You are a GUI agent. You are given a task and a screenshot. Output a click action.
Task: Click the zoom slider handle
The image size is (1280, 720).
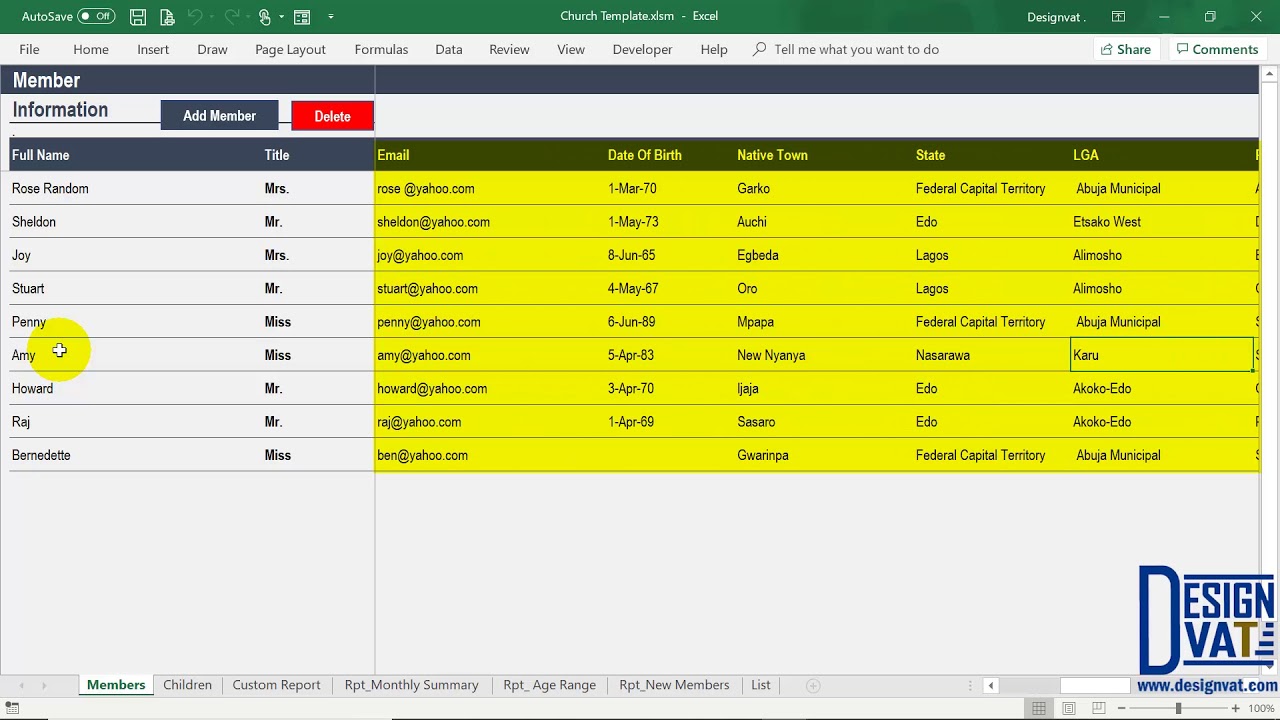[1178, 708]
